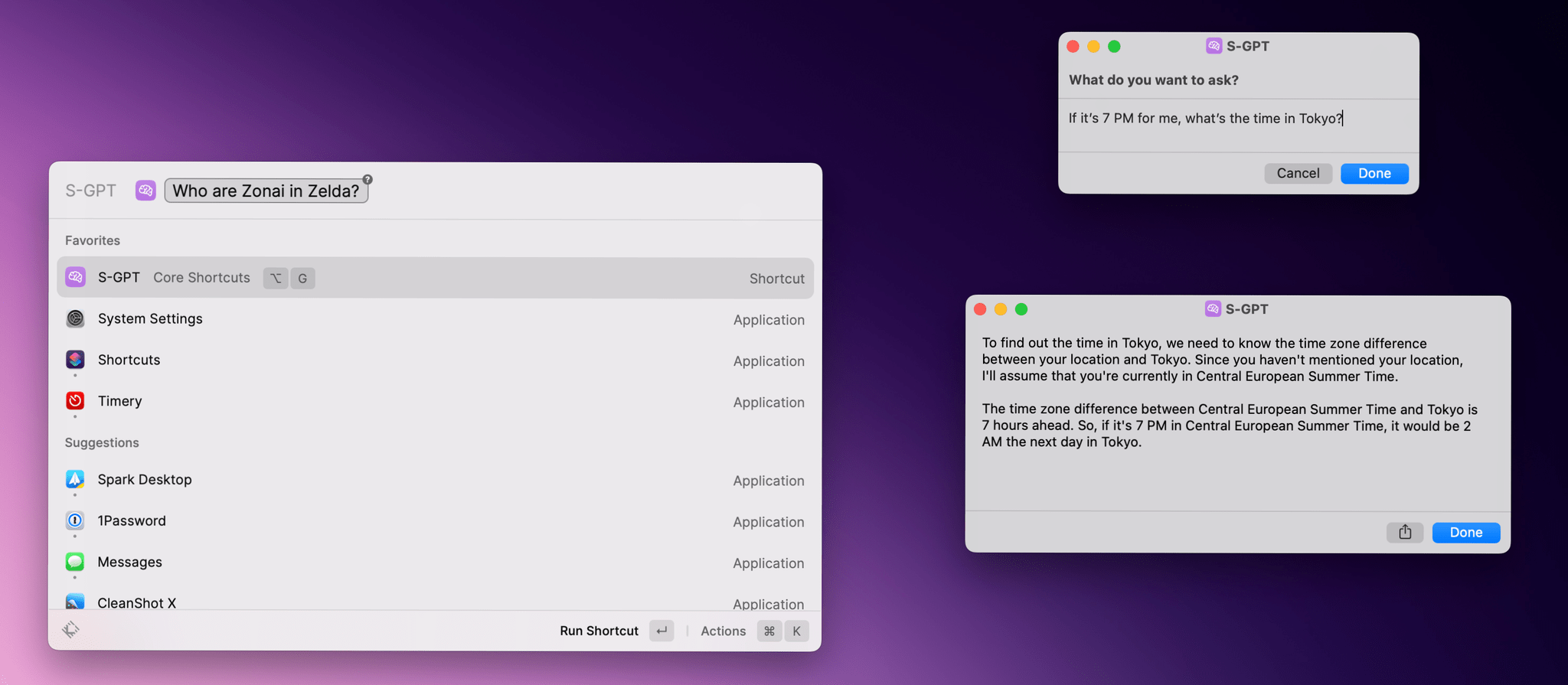Click the S-GPT title icon in the question dialog
1568x685 pixels.
(x=1214, y=46)
